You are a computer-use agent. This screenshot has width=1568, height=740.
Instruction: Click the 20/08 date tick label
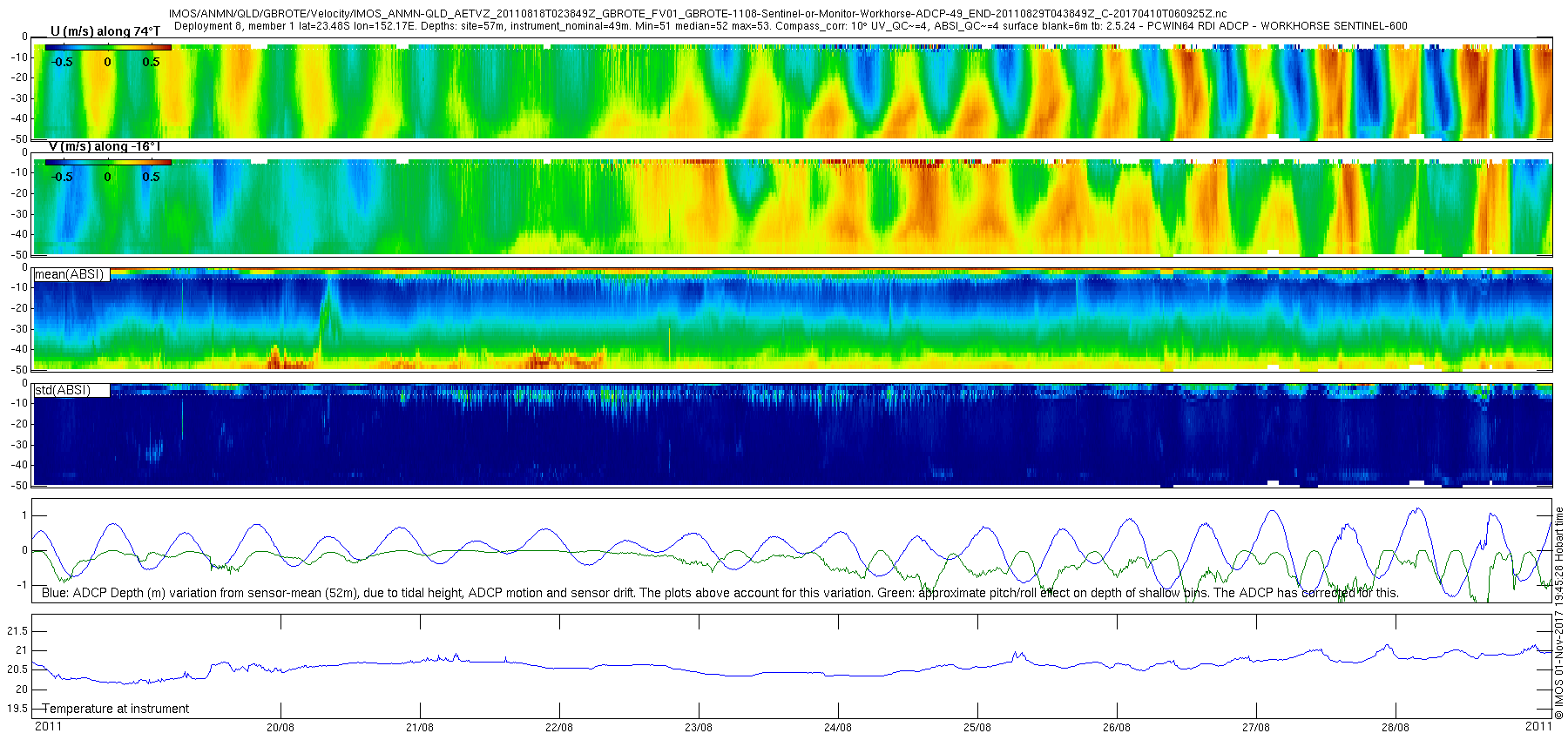tap(280, 727)
